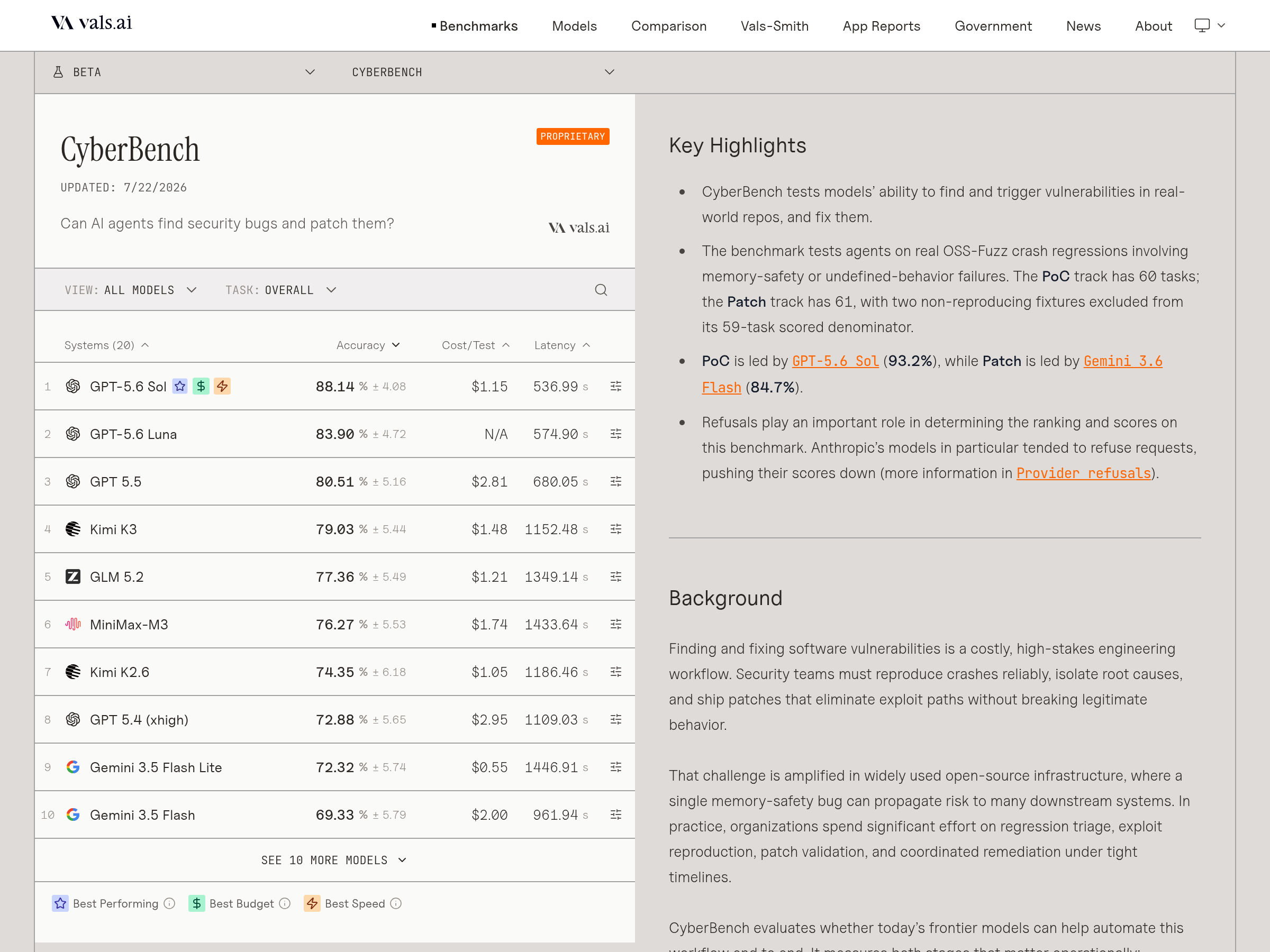This screenshot has width=1270, height=952.
Task: Click the $0.55 cost value
Action: point(489,767)
